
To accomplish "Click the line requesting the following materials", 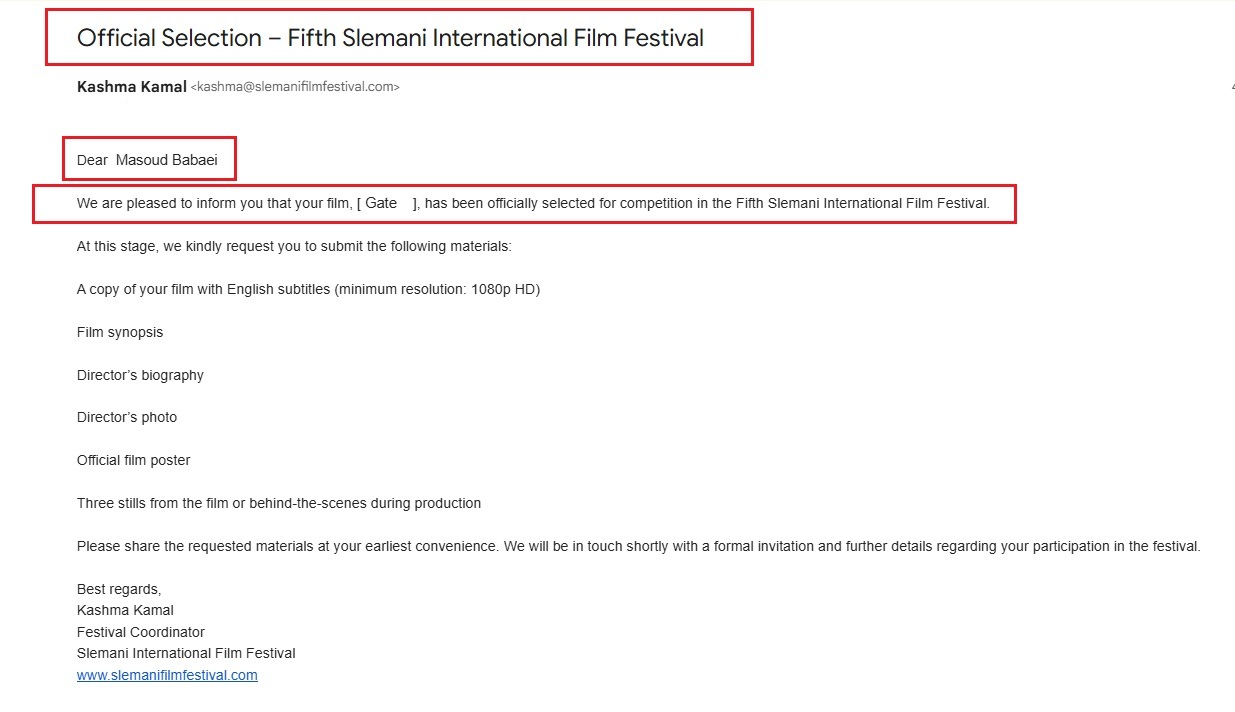I will pos(294,246).
